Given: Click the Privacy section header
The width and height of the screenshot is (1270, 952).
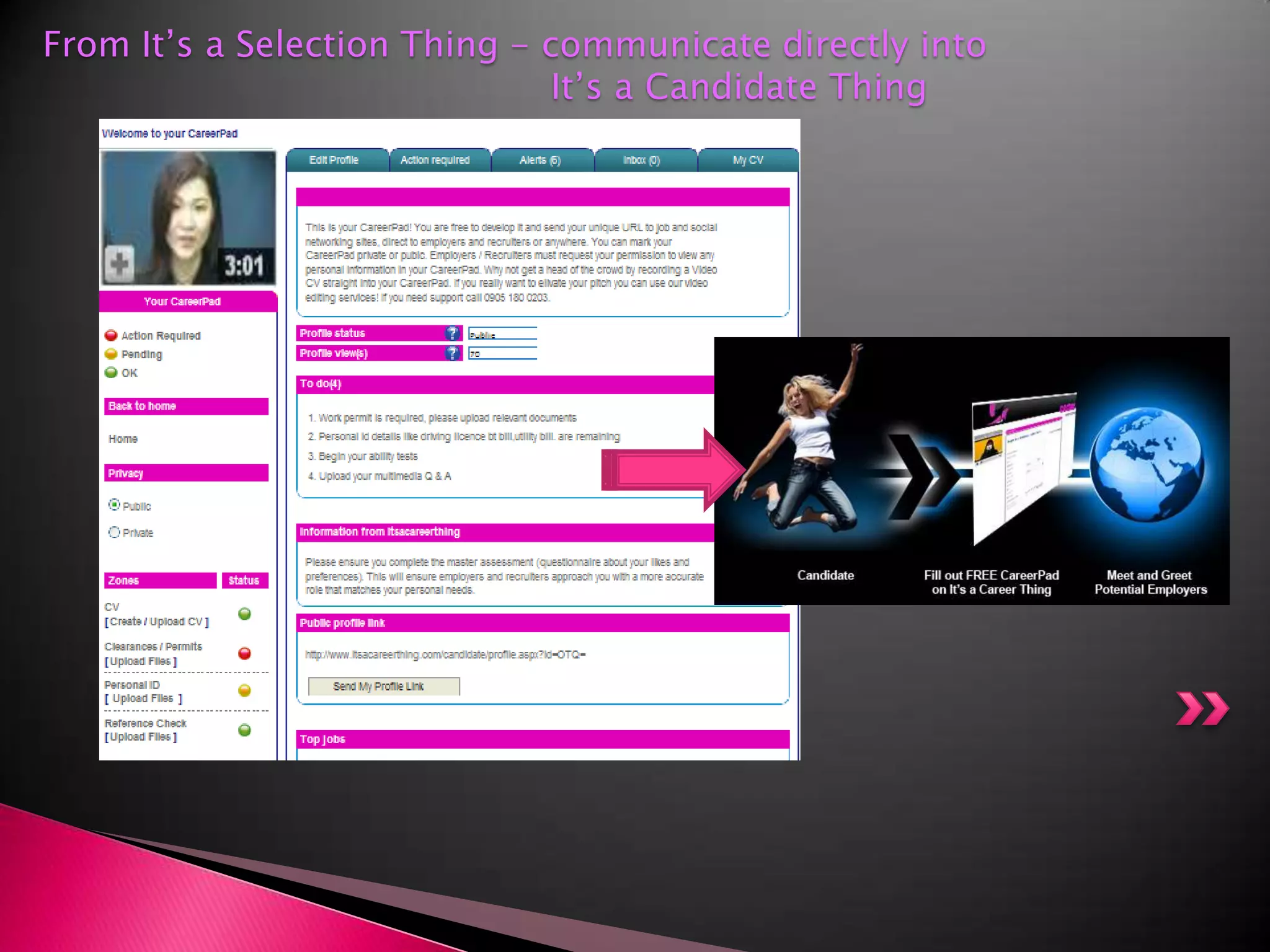Looking at the screenshot, I should 186,473.
